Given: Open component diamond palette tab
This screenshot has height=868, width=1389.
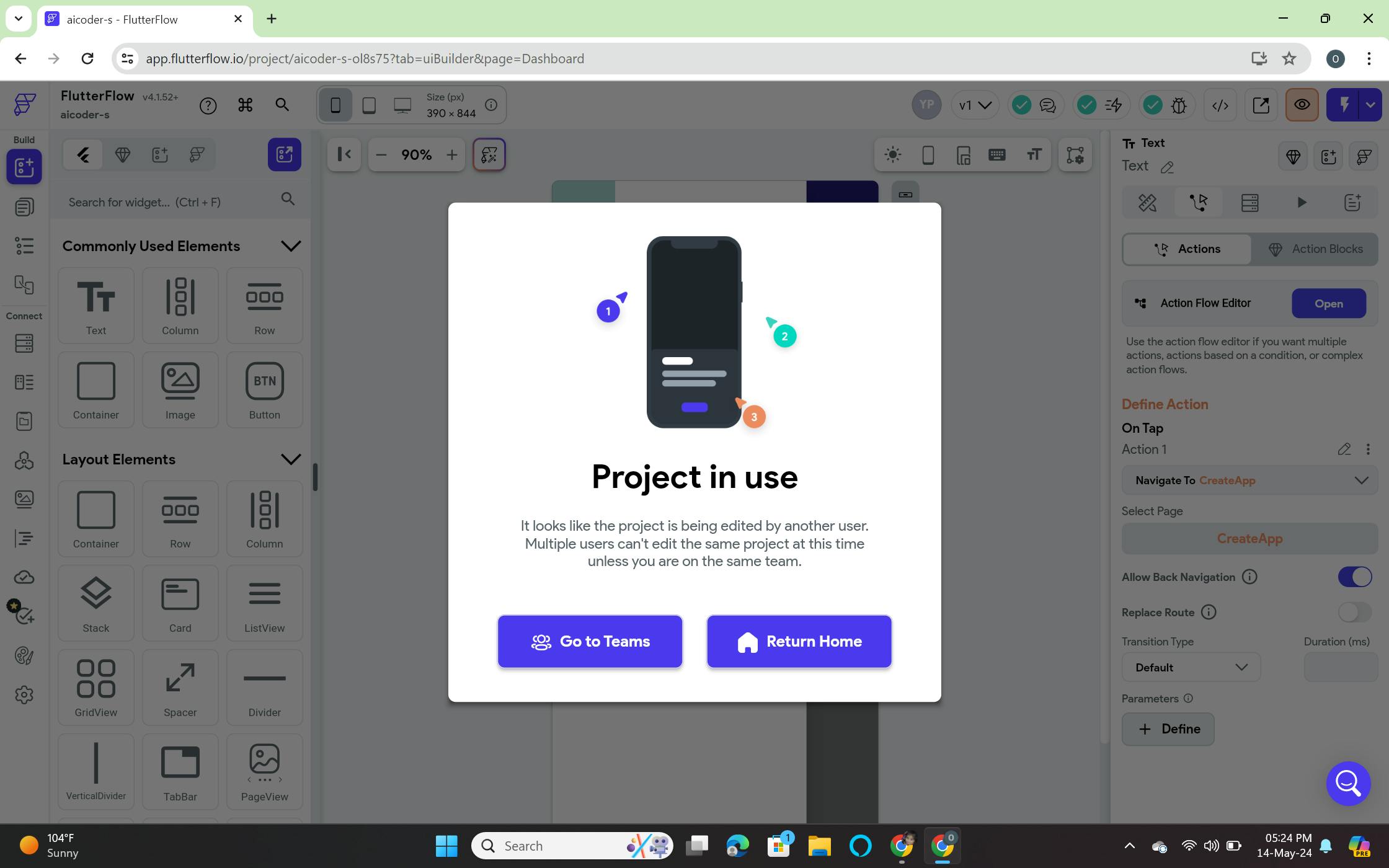Looking at the screenshot, I should tap(122, 154).
